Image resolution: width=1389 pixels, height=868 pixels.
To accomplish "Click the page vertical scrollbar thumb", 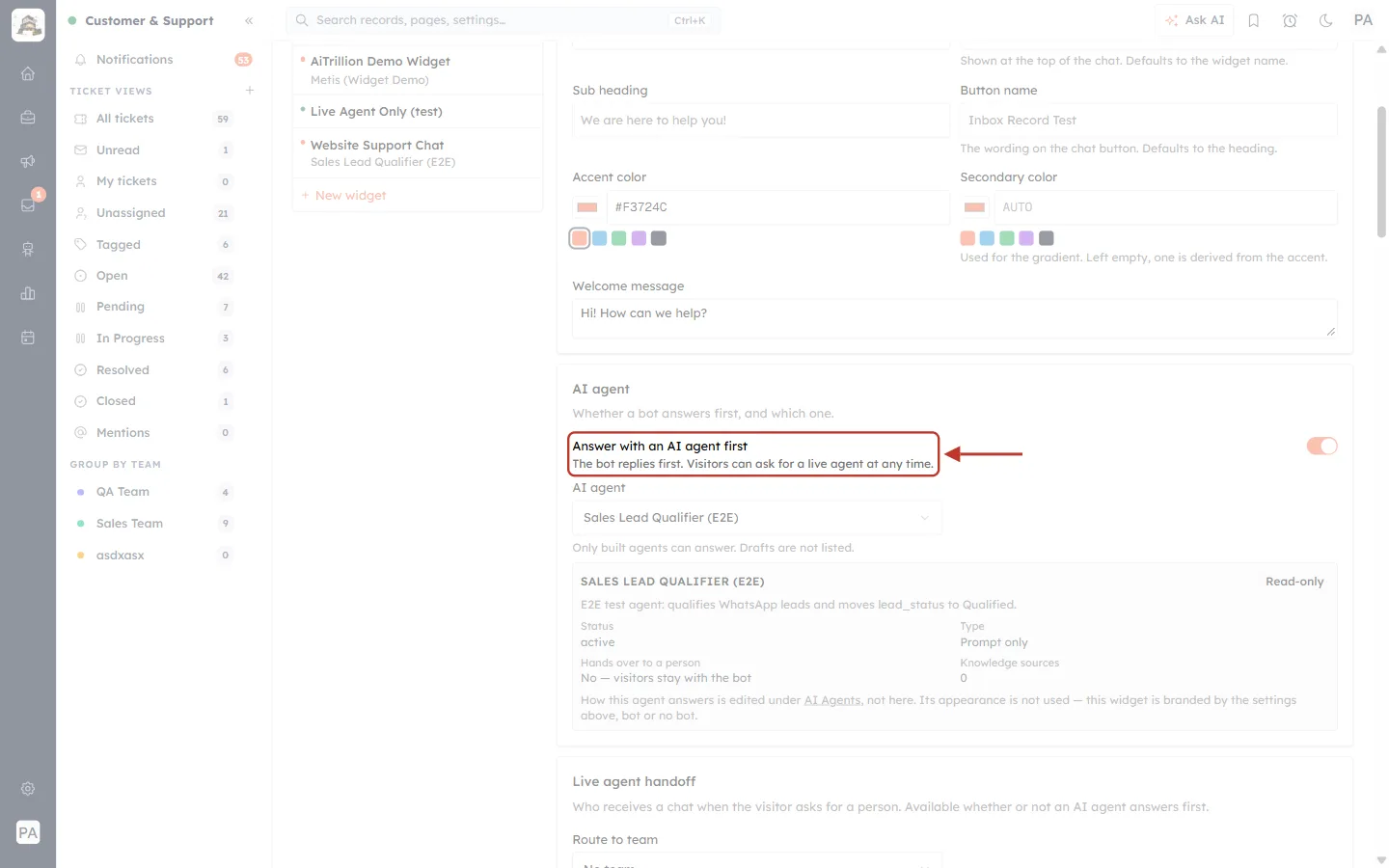I will (x=1381, y=172).
